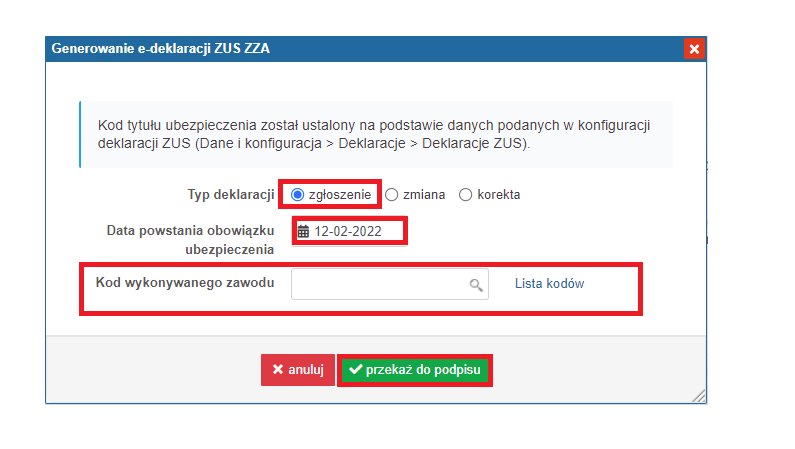Screen dimensions: 795x449
Task: Click the checkmark icon on przekaż button
Action: click(355, 370)
